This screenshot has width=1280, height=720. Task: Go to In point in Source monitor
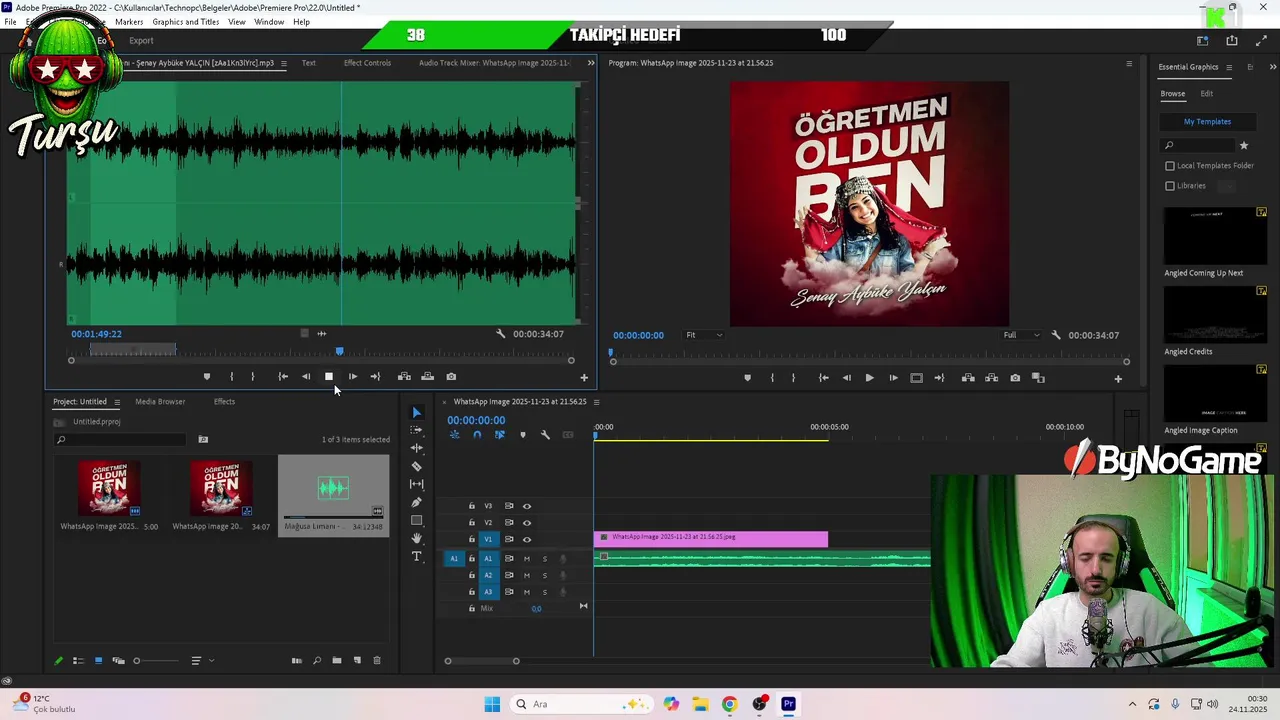tap(283, 377)
